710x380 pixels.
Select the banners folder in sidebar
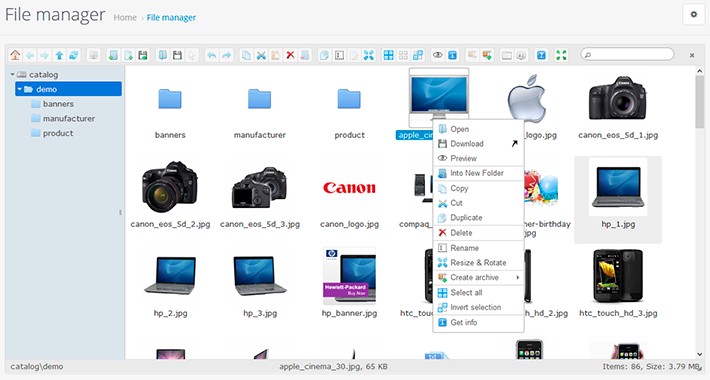point(58,104)
